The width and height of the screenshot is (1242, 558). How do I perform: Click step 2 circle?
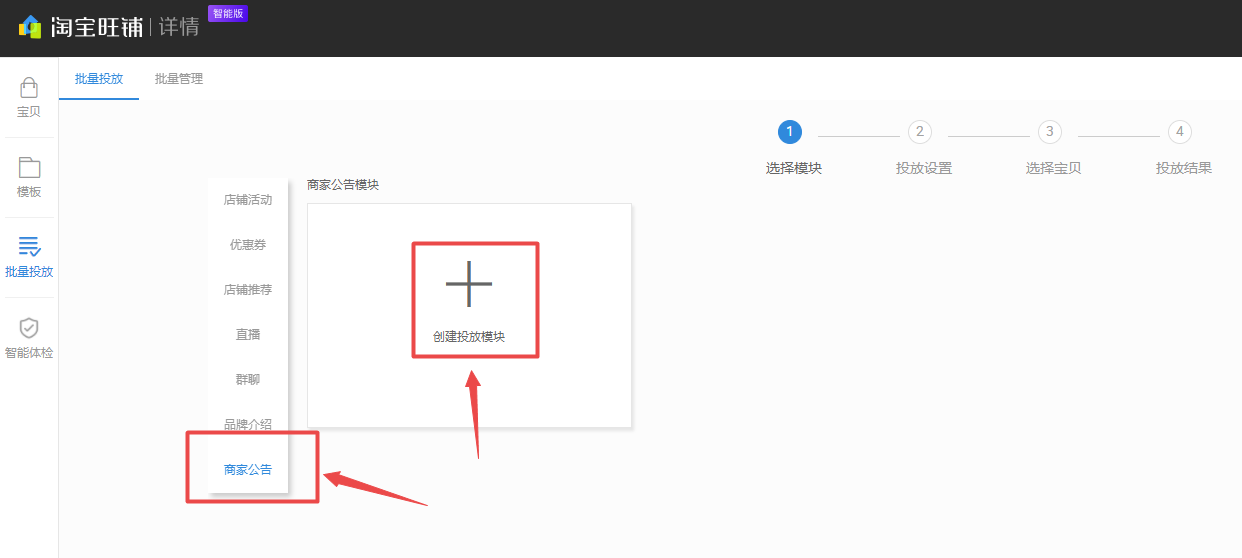coord(920,132)
